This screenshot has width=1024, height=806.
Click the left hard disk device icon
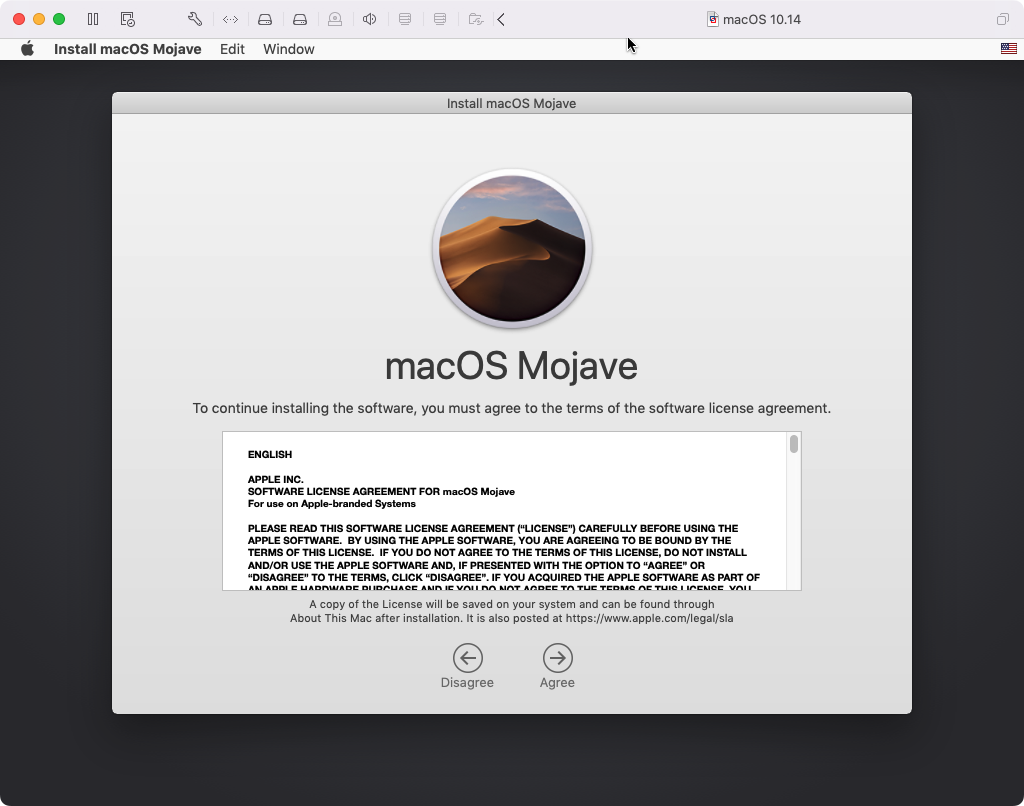pyautogui.click(x=264, y=20)
